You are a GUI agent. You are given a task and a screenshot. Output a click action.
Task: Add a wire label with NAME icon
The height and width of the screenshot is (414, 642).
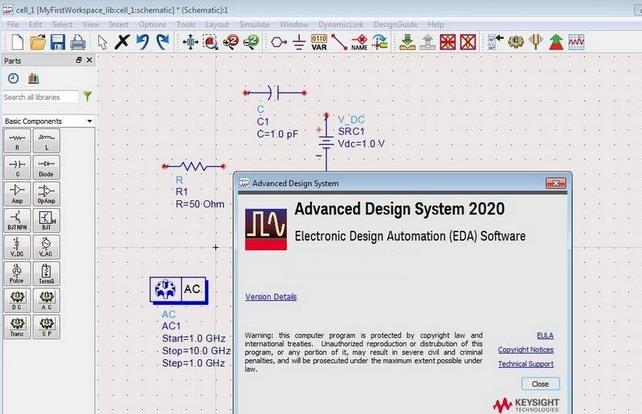[x=359, y=42]
